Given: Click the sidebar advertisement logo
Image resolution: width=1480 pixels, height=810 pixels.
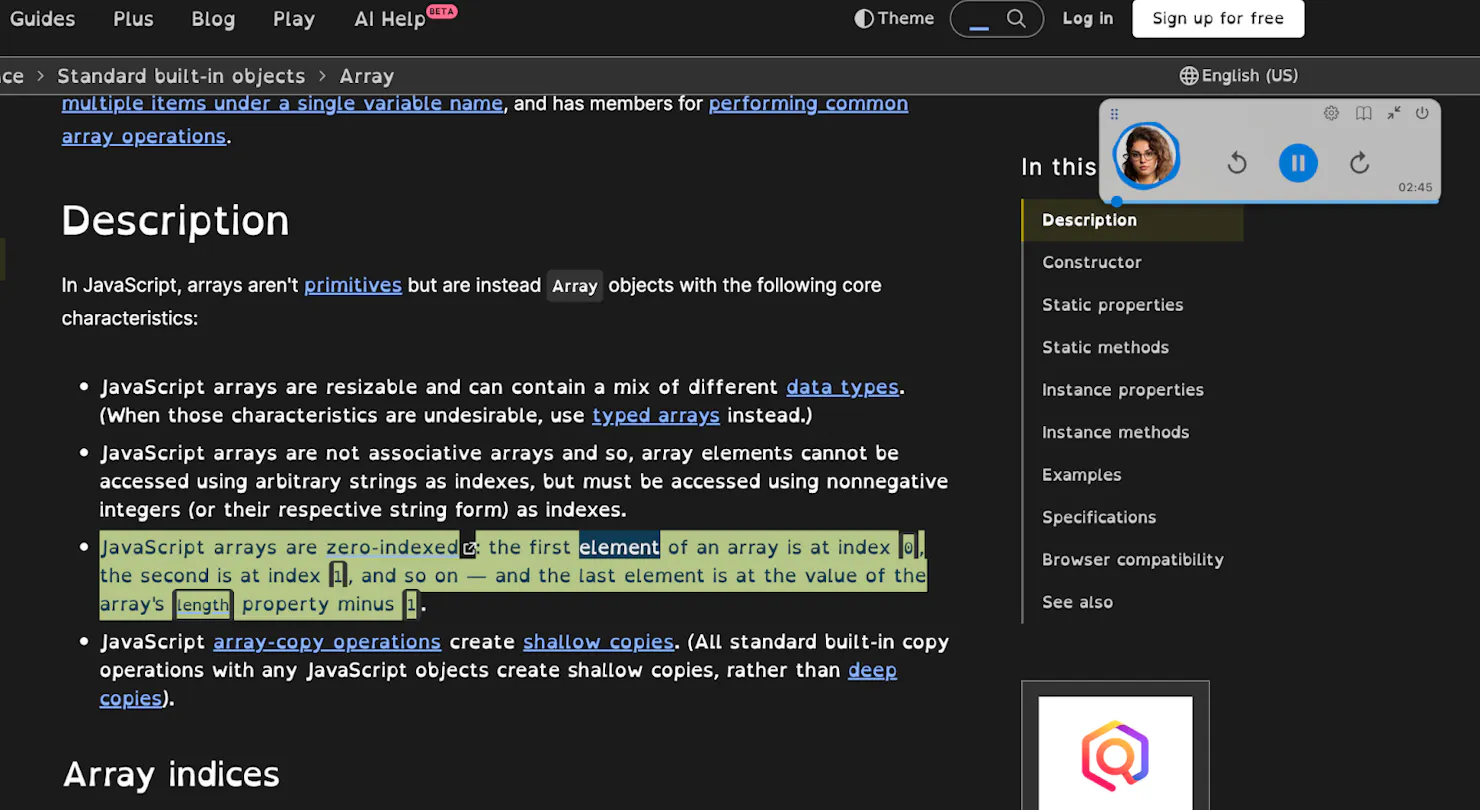Looking at the screenshot, I should (1115, 754).
